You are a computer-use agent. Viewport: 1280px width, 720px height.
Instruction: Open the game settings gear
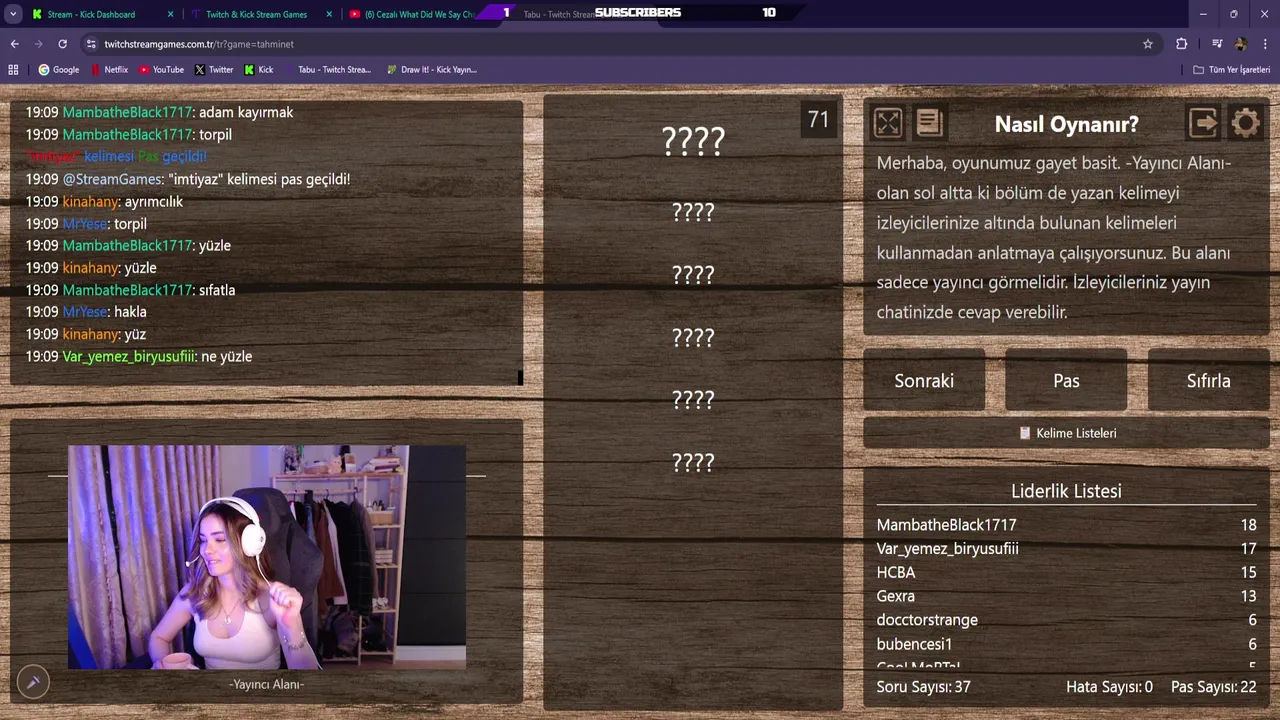tap(1245, 123)
